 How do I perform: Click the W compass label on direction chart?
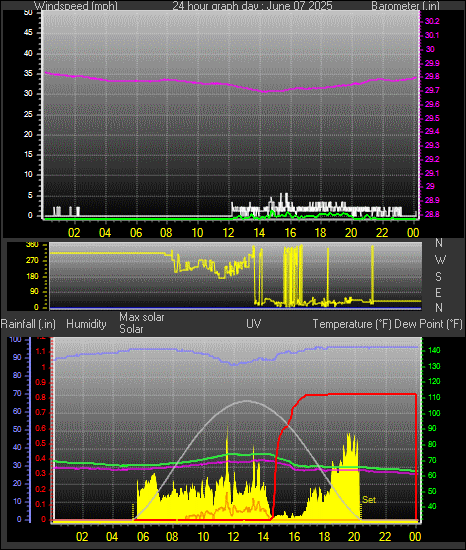tap(440, 260)
